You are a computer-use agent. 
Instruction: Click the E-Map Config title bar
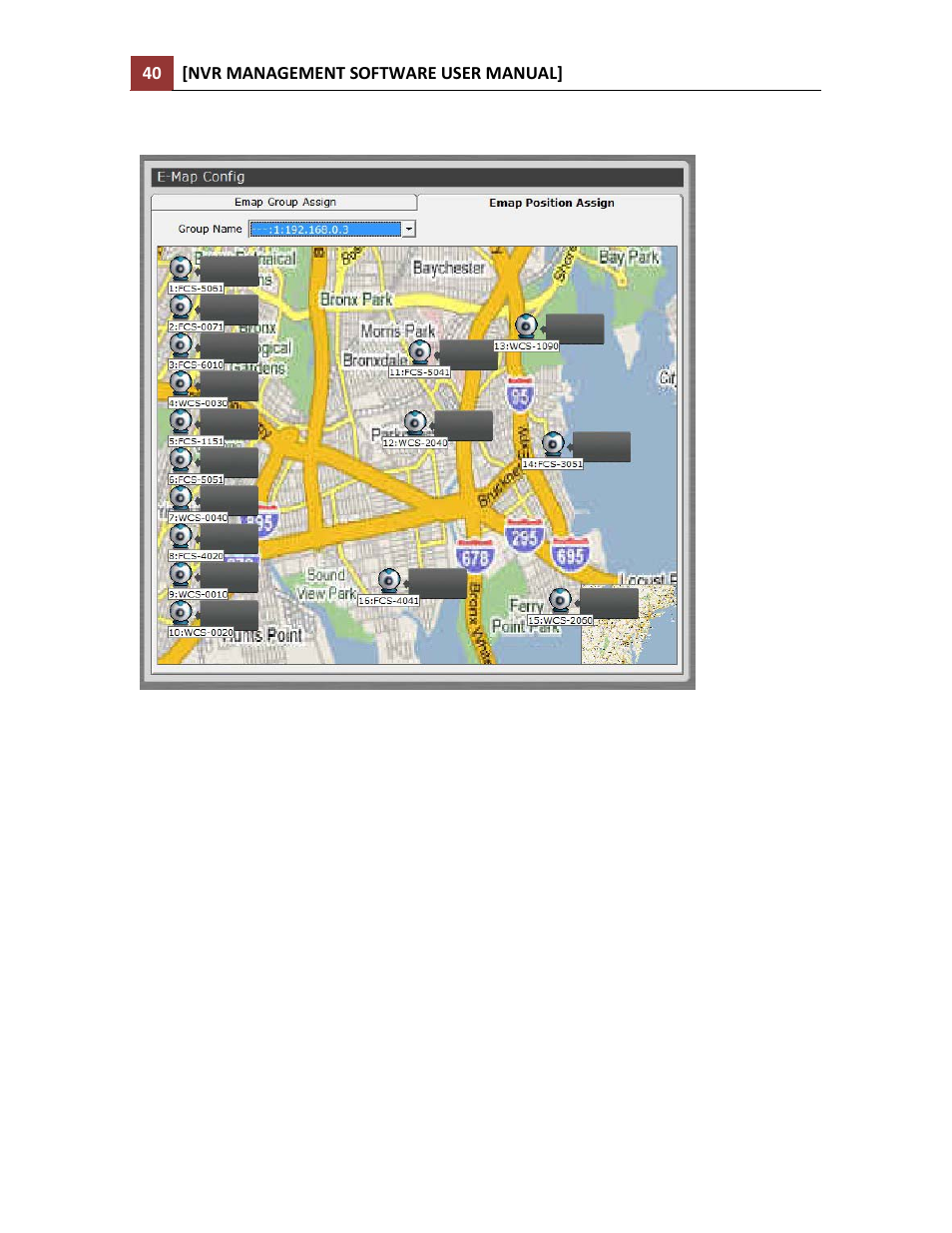pyautogui.click(x=417, y=177)
